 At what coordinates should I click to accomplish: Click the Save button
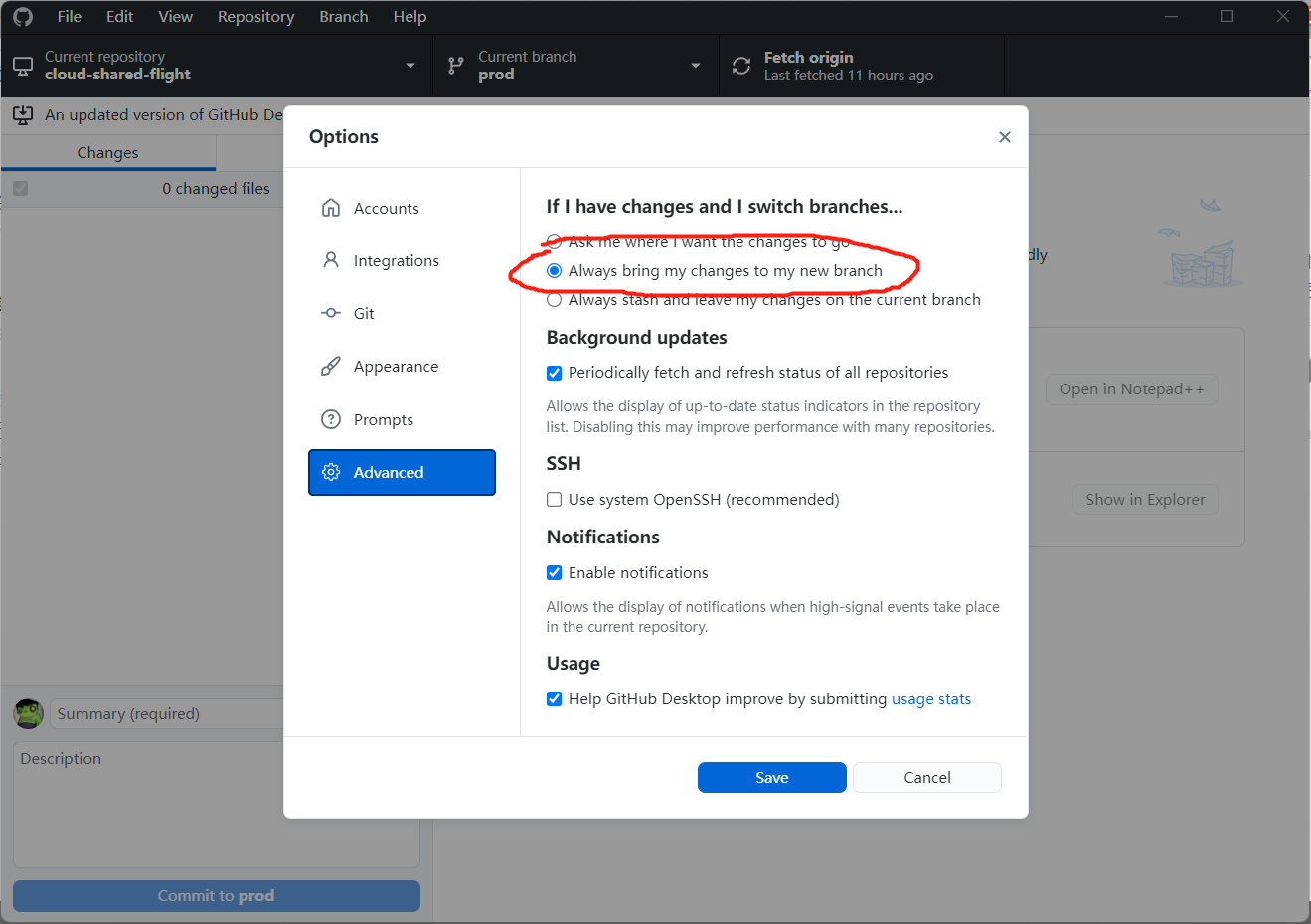[x=772, y=777]
